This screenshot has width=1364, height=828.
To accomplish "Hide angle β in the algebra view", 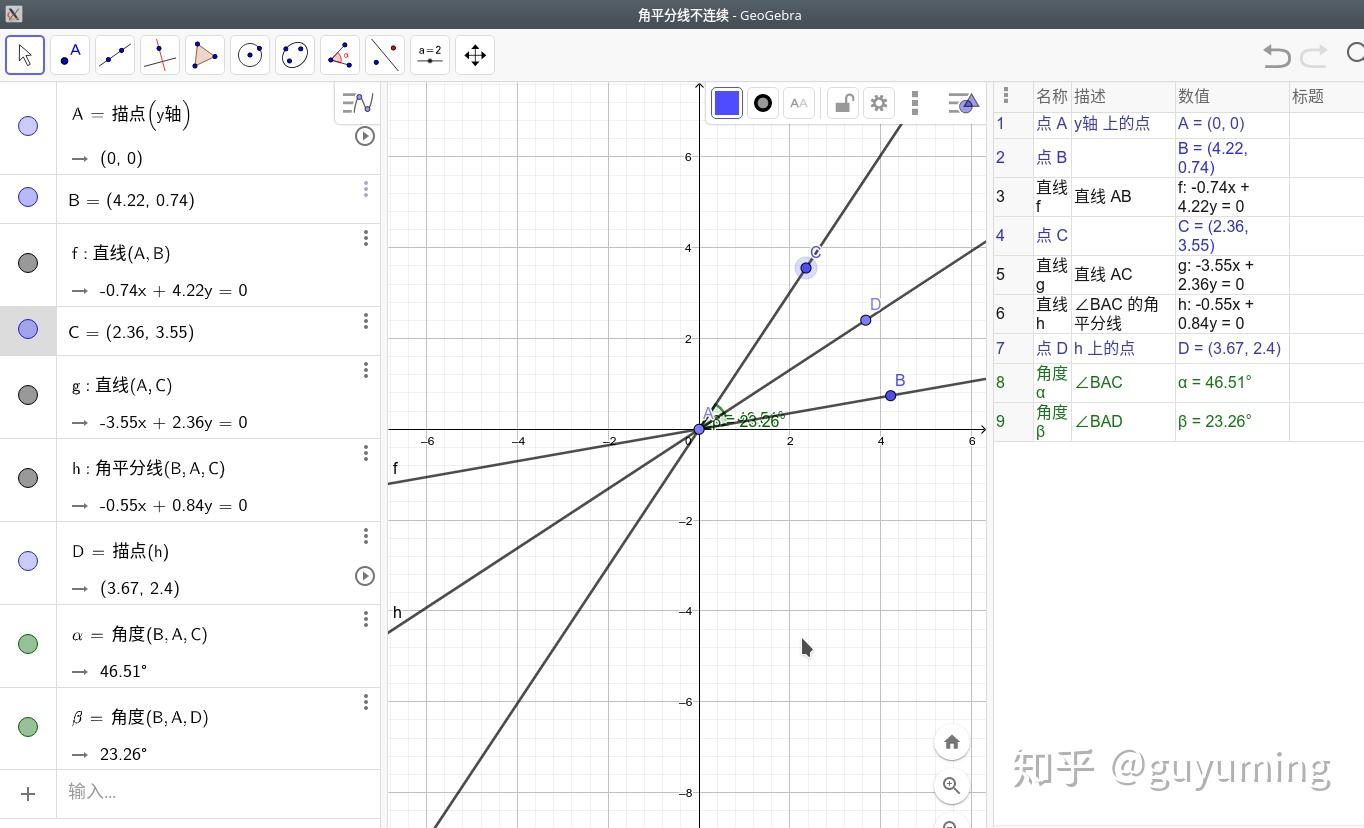I will tap(28, 727).
